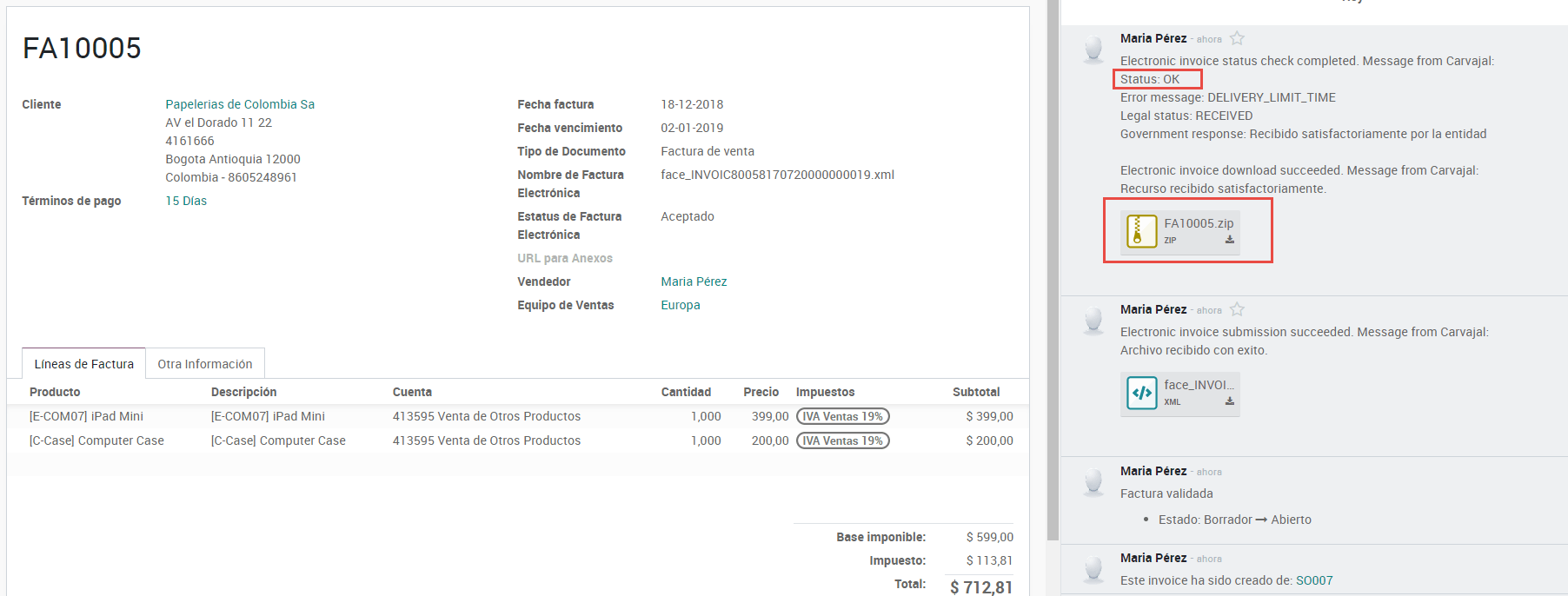Open the 15 Días payment term
Viewport: 1568px width, 596px height.
click(x=186, y=201)
